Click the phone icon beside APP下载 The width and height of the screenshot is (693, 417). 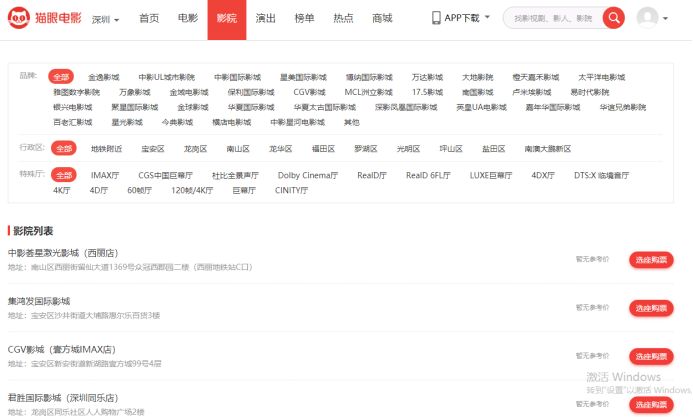click(x=436, y=18)
